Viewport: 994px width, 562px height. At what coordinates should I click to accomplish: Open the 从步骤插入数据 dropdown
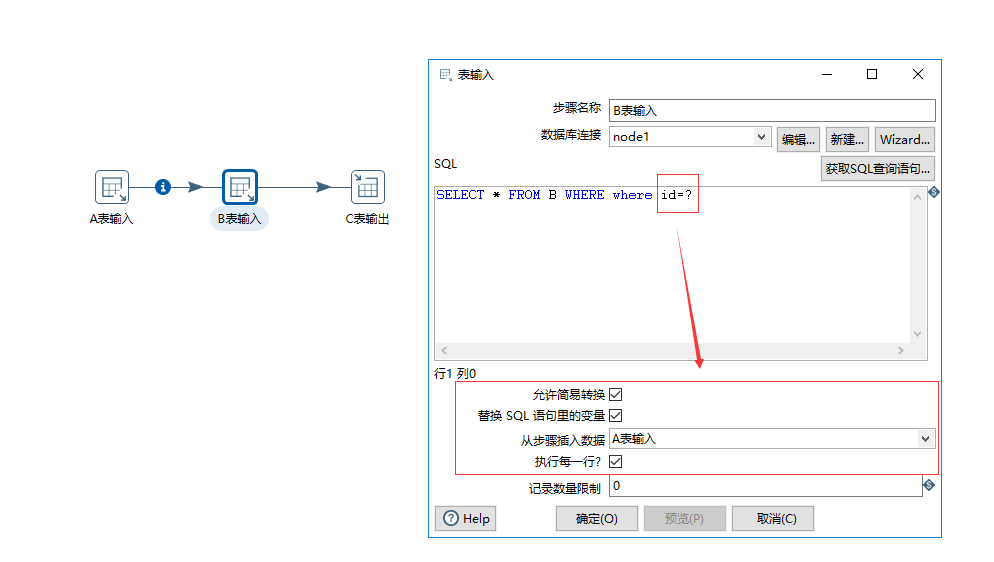pyautogui.click(x=926, y=439)
